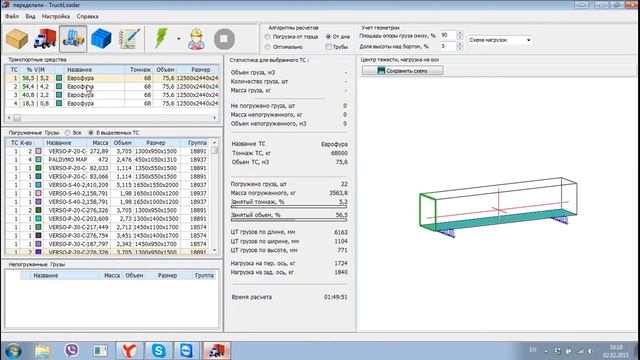The image size is (640, 360).
Task: Open the Настройка menu
Action: click(56, 16)
